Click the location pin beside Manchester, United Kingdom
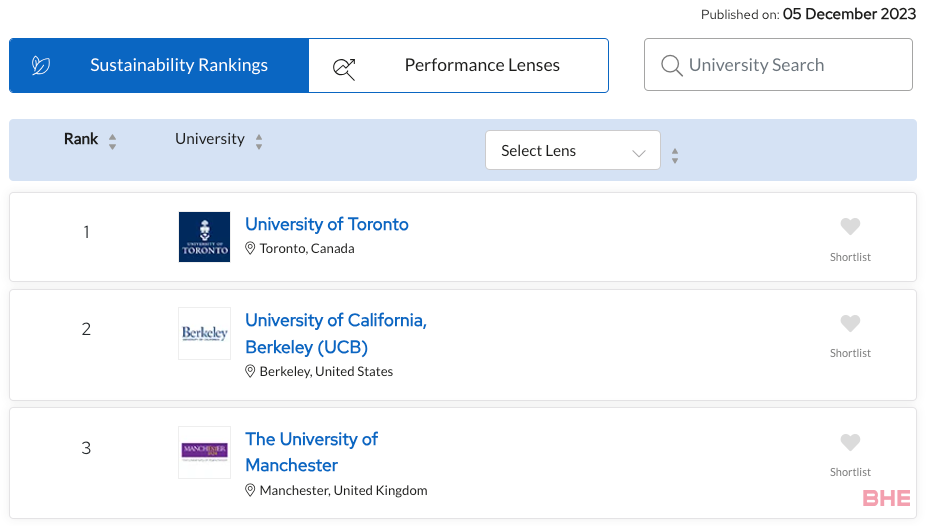 (250, 490)
